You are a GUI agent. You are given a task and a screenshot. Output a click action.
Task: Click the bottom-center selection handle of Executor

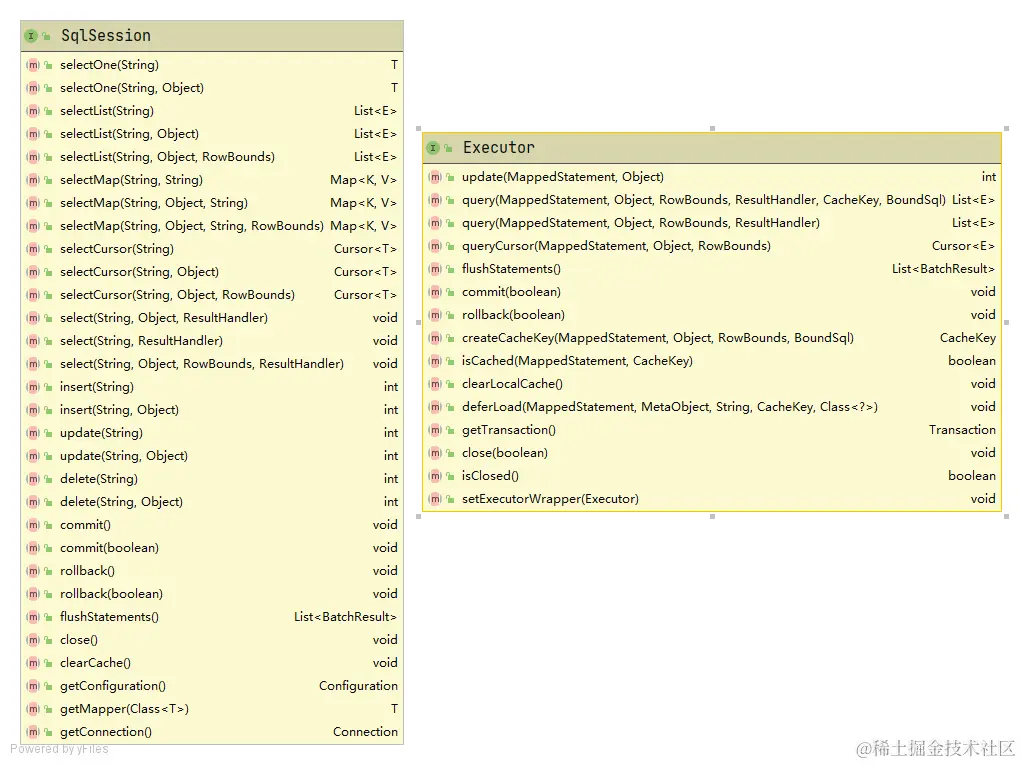(712, 517)
